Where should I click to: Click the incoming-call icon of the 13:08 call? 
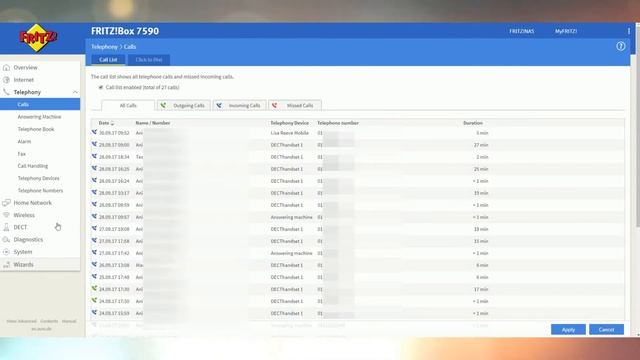[x=94, y=264]
